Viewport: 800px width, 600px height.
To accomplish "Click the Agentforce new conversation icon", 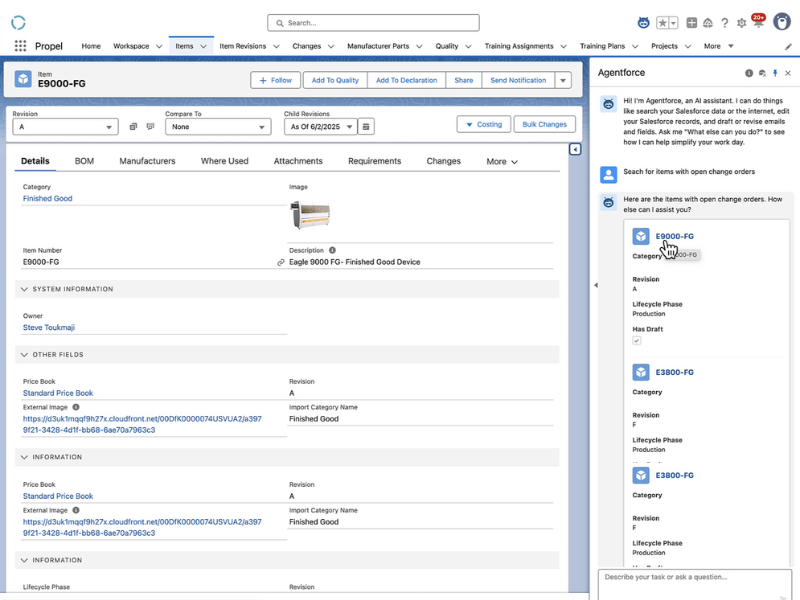I will coord(762,73).
